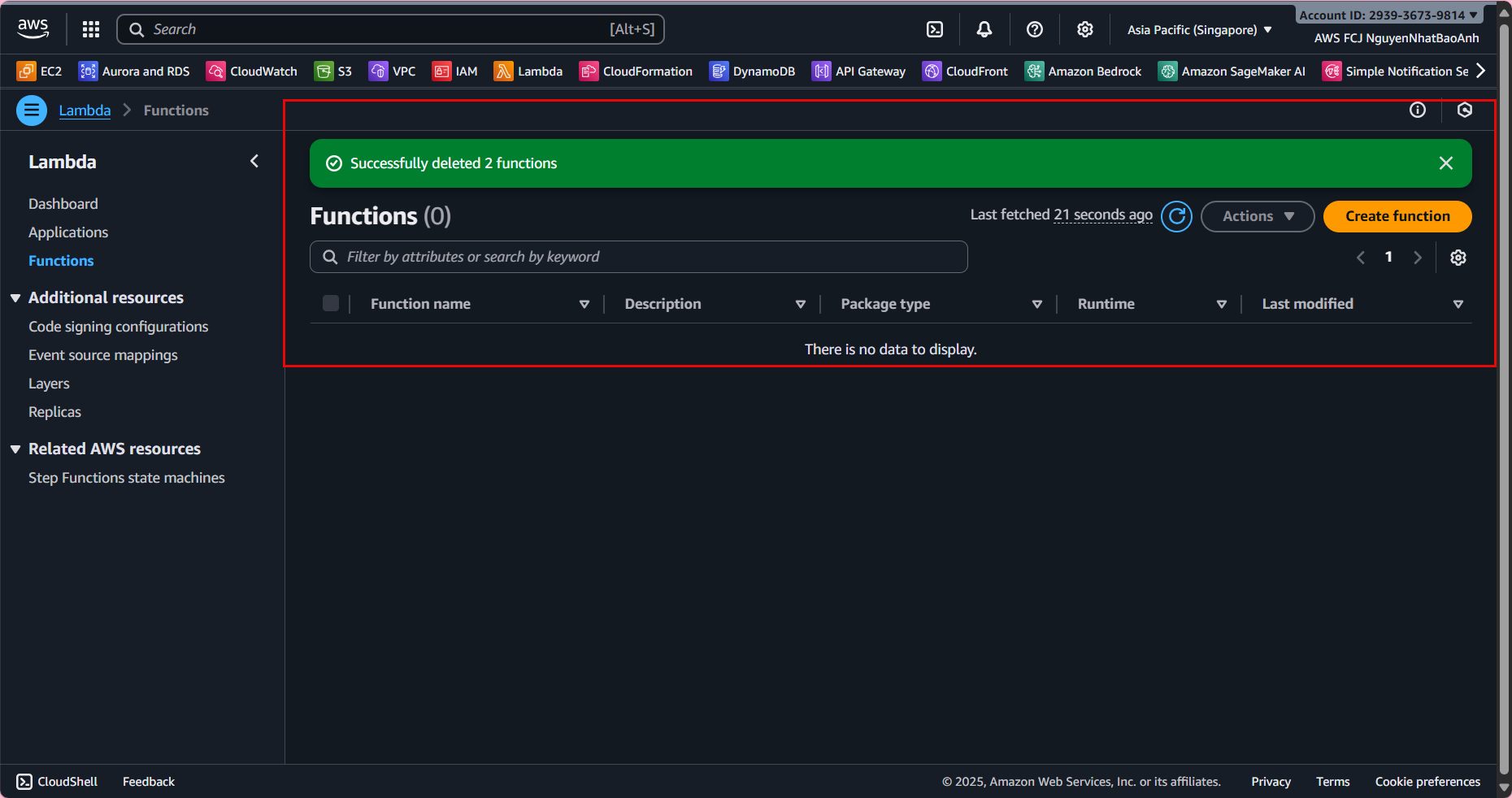Open the top bar settings gear
The height and width of the screenshot is (798, 1512).
(1085, 29)
